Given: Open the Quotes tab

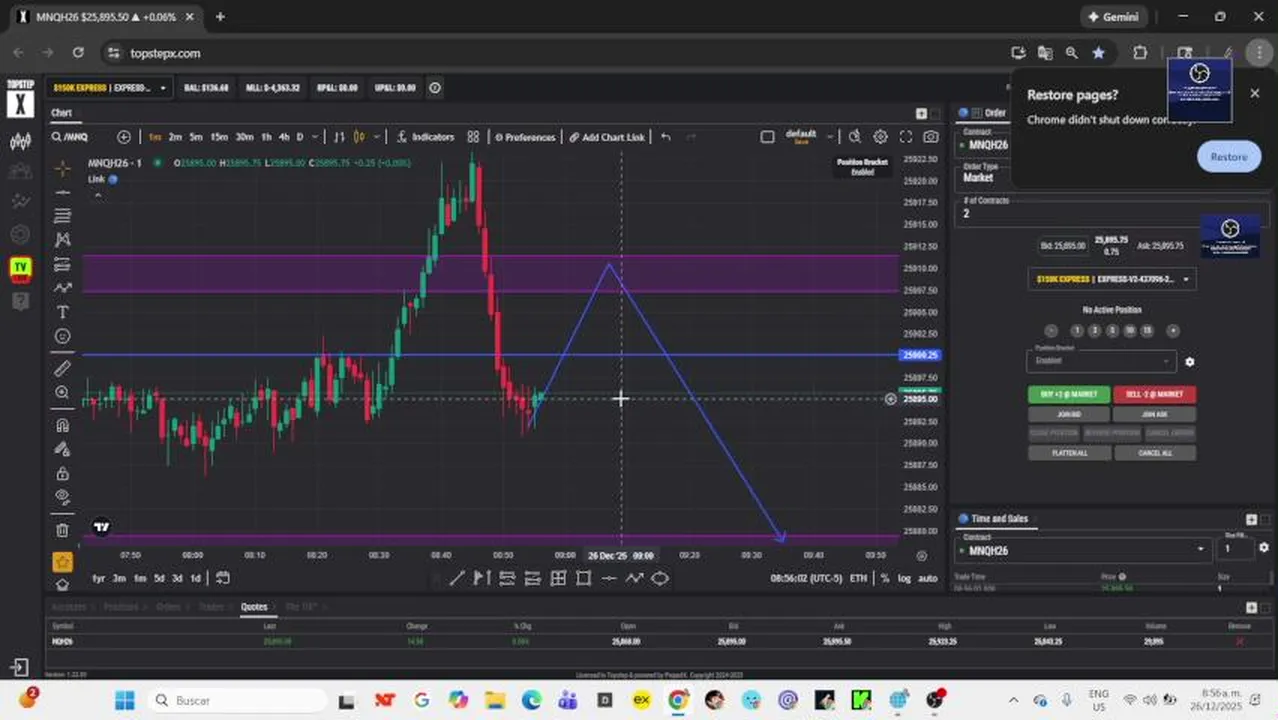Looking at the screenshot, I should tap(254, 607).
